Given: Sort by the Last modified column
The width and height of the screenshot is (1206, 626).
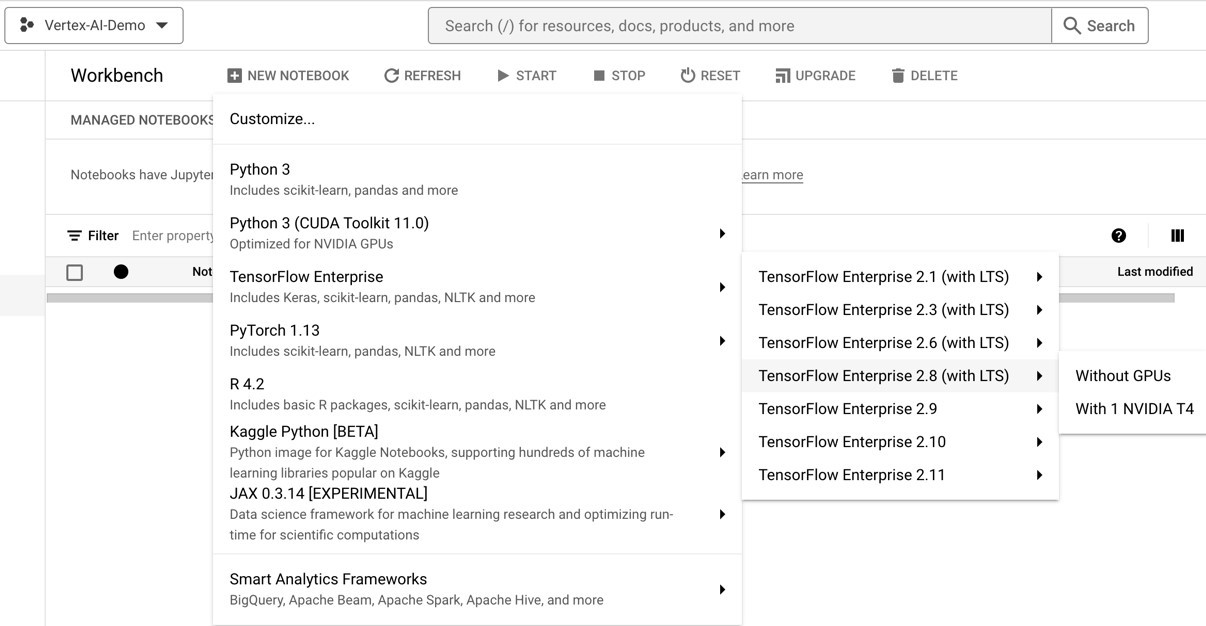Looking at the screenshot, I should pyautogui.click(x=1155, y=272).
